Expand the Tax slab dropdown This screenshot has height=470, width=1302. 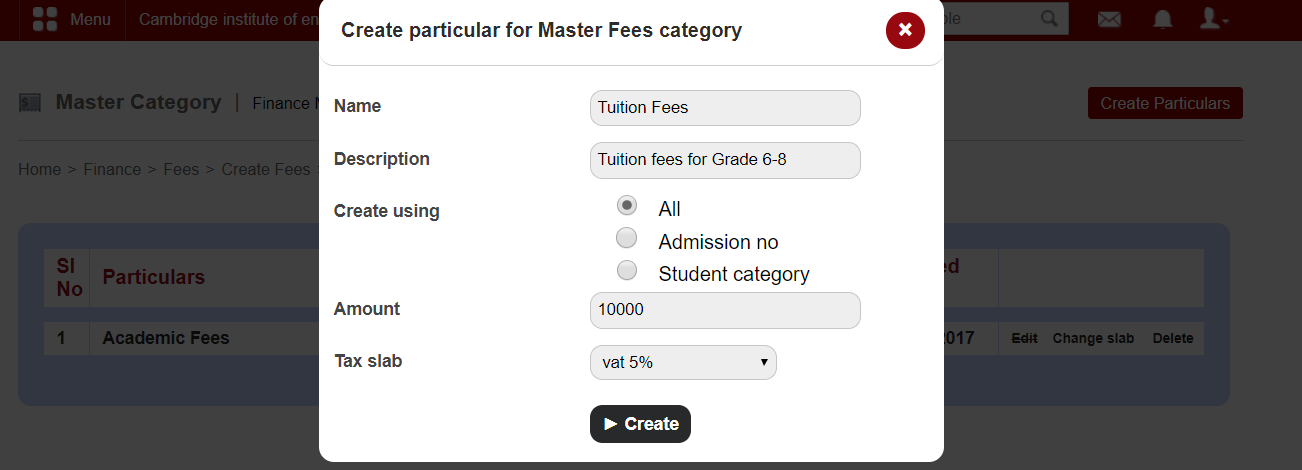(x=683, y=362)
